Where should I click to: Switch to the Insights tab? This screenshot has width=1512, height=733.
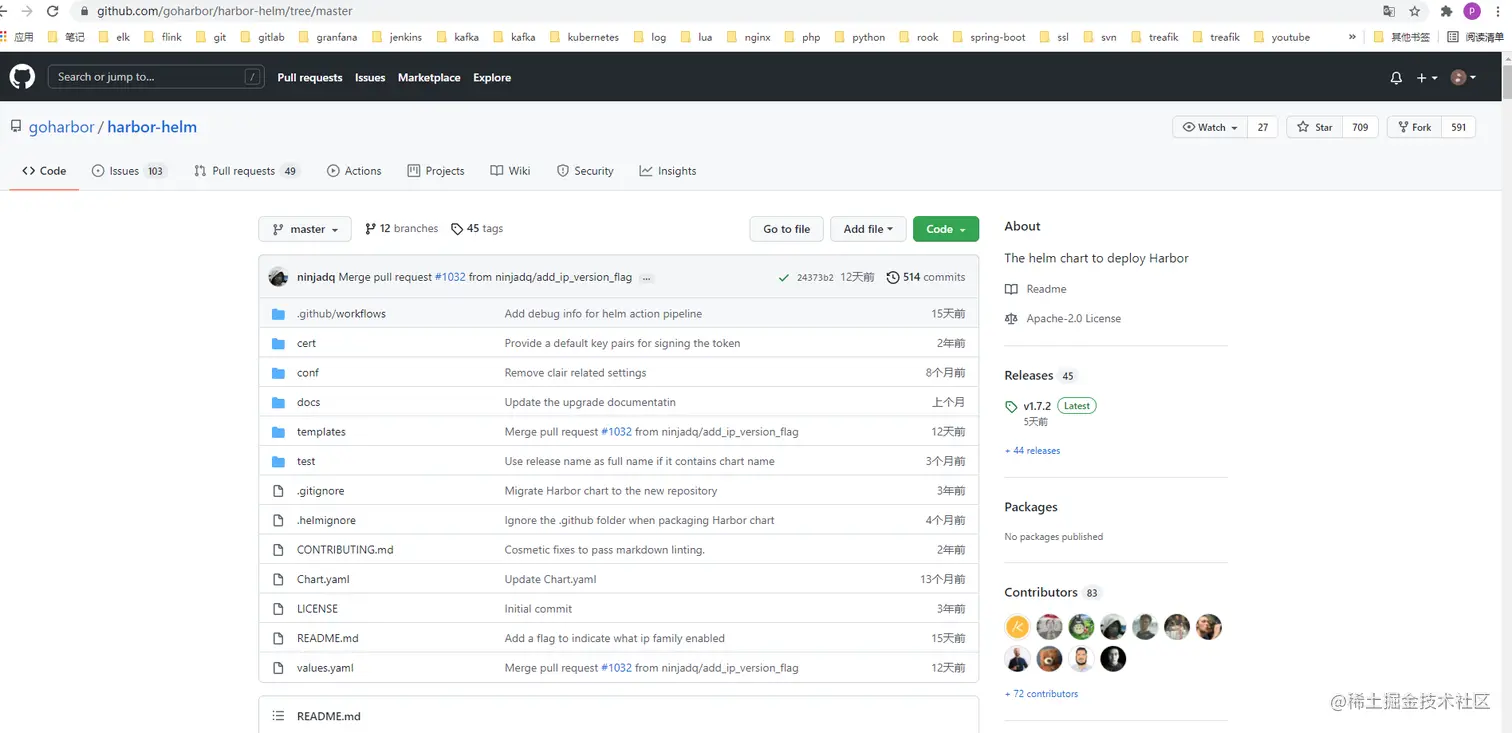coord(668,171)
